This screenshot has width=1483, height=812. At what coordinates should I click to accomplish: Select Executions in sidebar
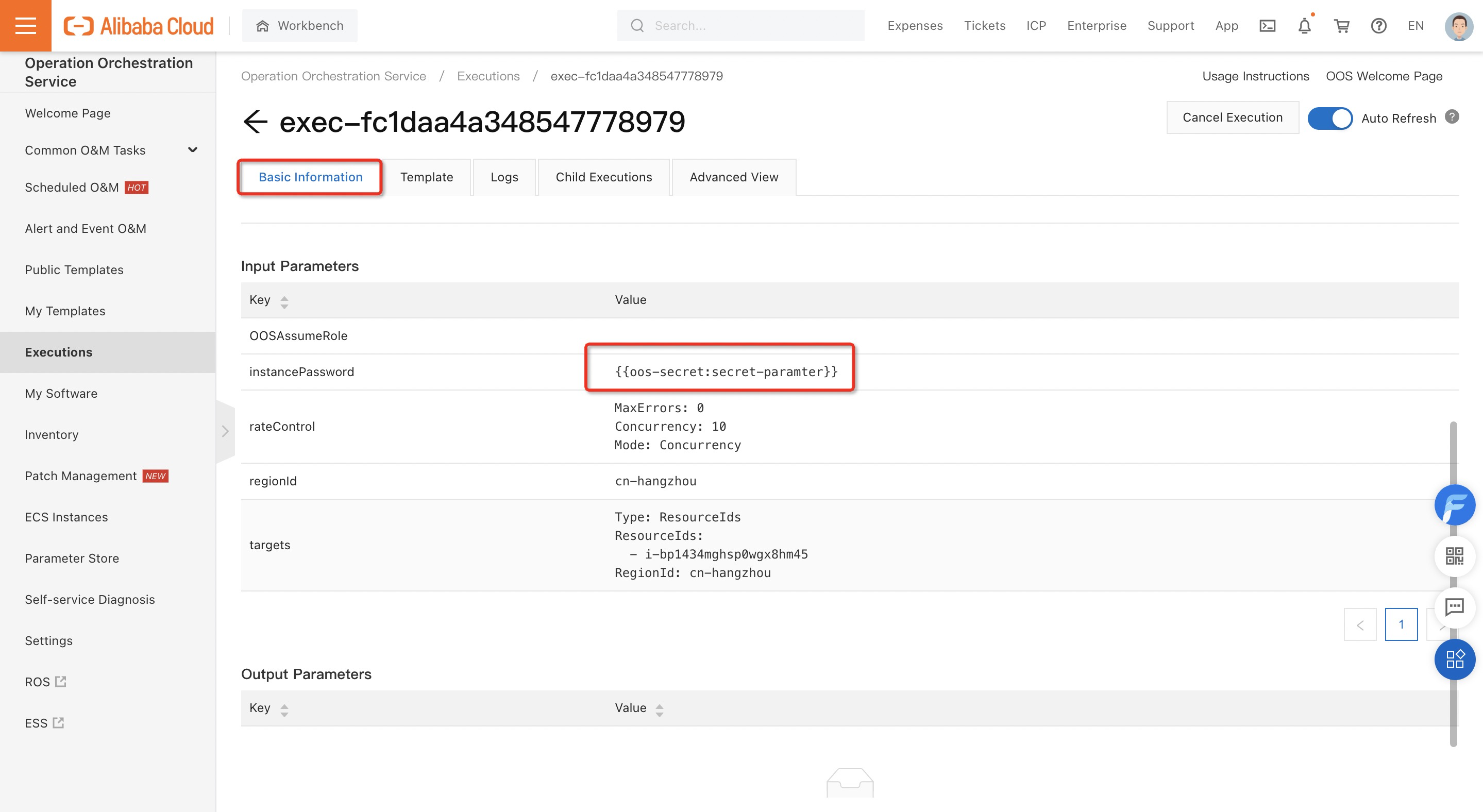point(108,352)
